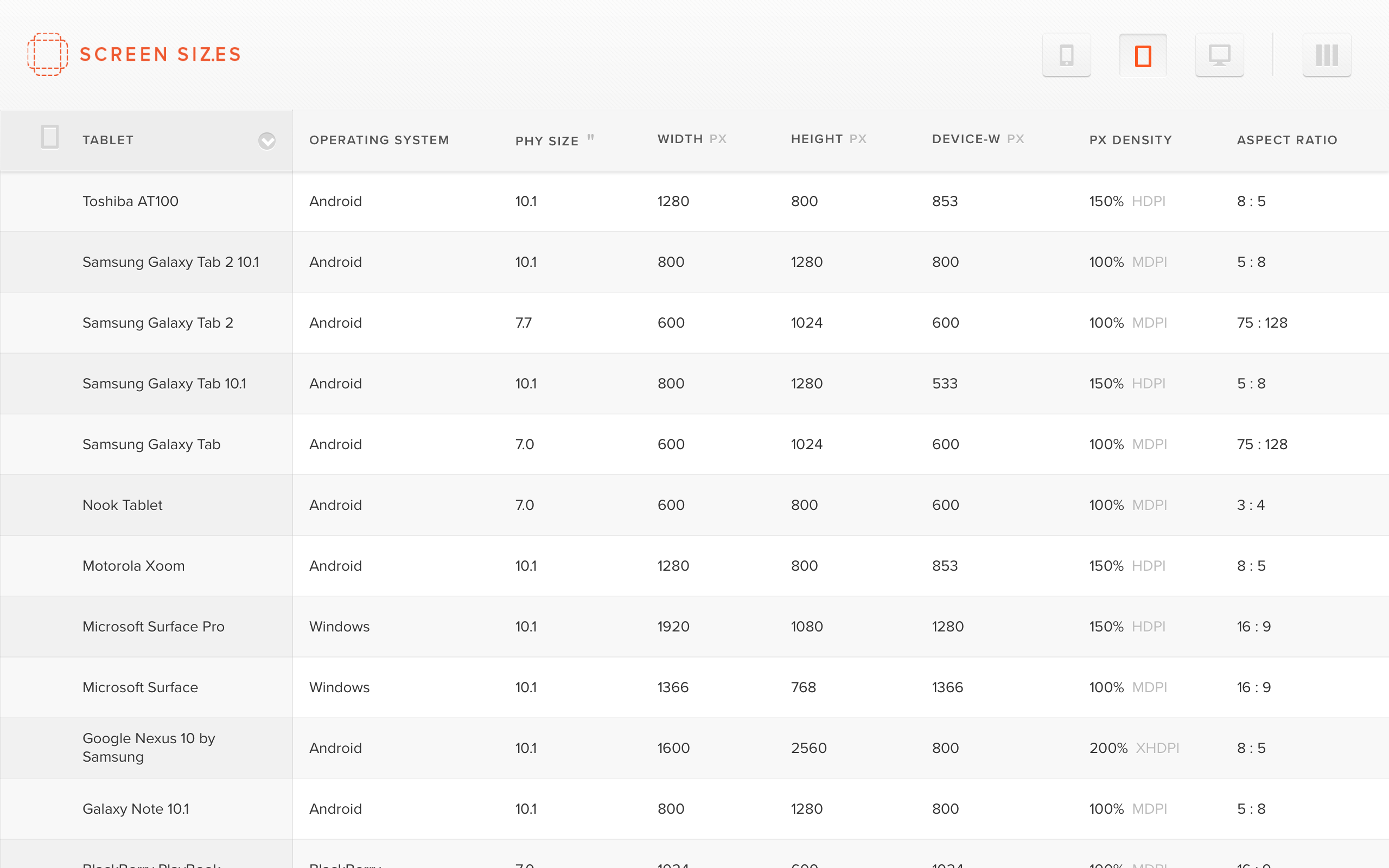Sort by Aspect Ratio column
Screen dimensions: 1389x868
[1287, 140]
